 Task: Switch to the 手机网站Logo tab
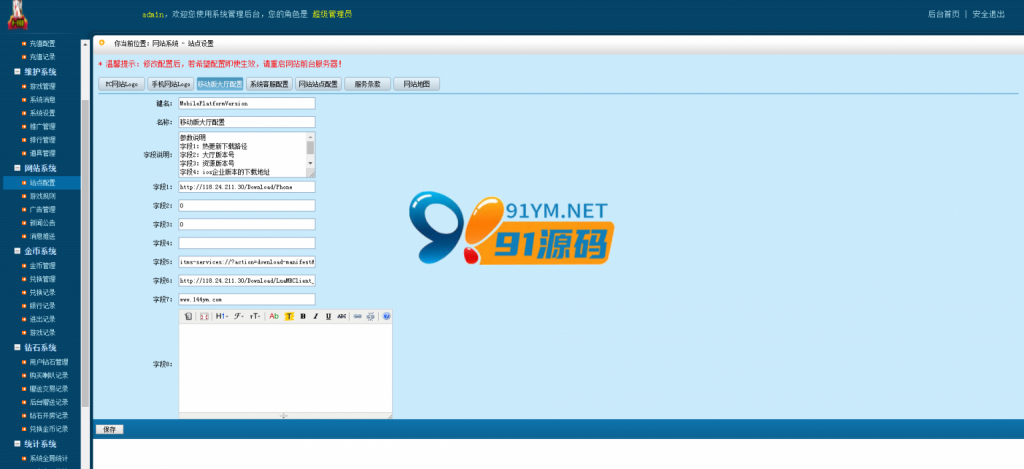pos(170,84)
